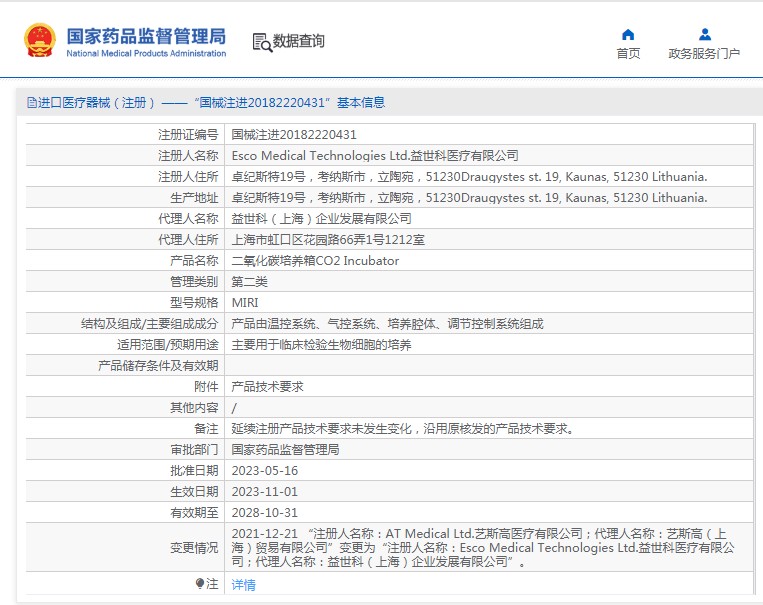This screenshot has width=763, height=605.
Task: Click the national emblem logo
Action: pos(40,41)
